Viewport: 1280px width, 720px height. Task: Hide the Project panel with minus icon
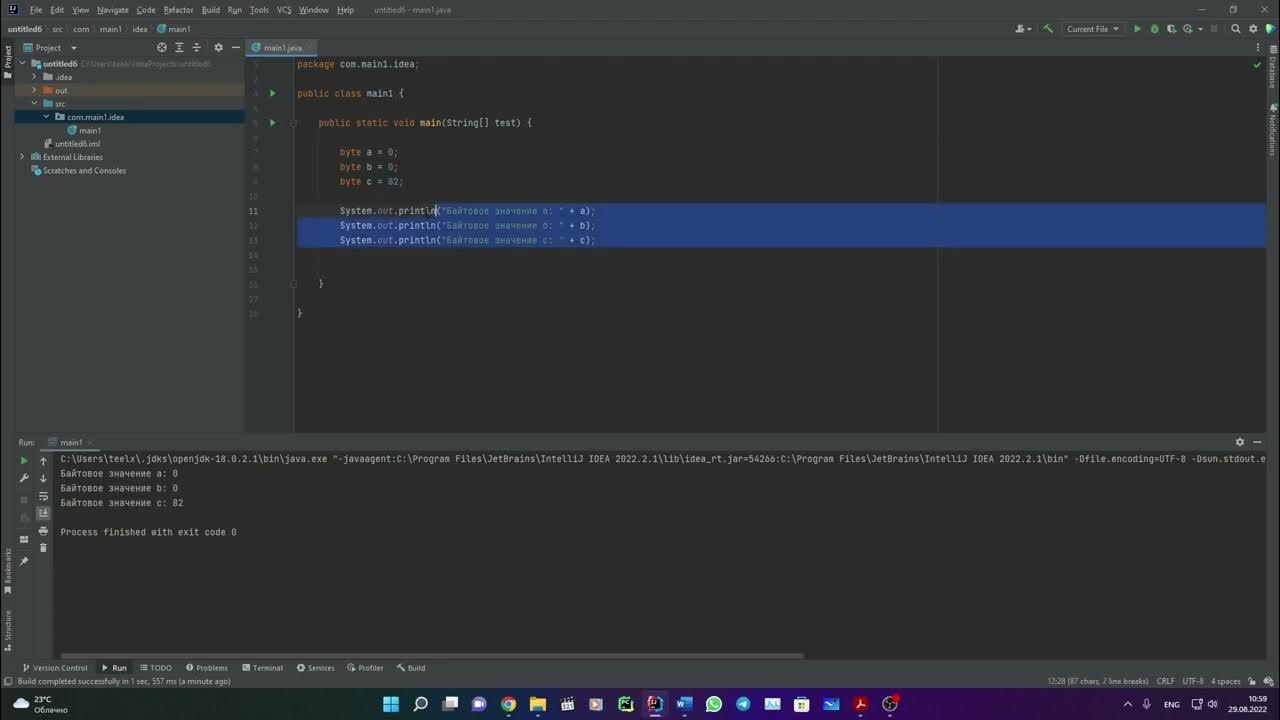tap(236, 47)
